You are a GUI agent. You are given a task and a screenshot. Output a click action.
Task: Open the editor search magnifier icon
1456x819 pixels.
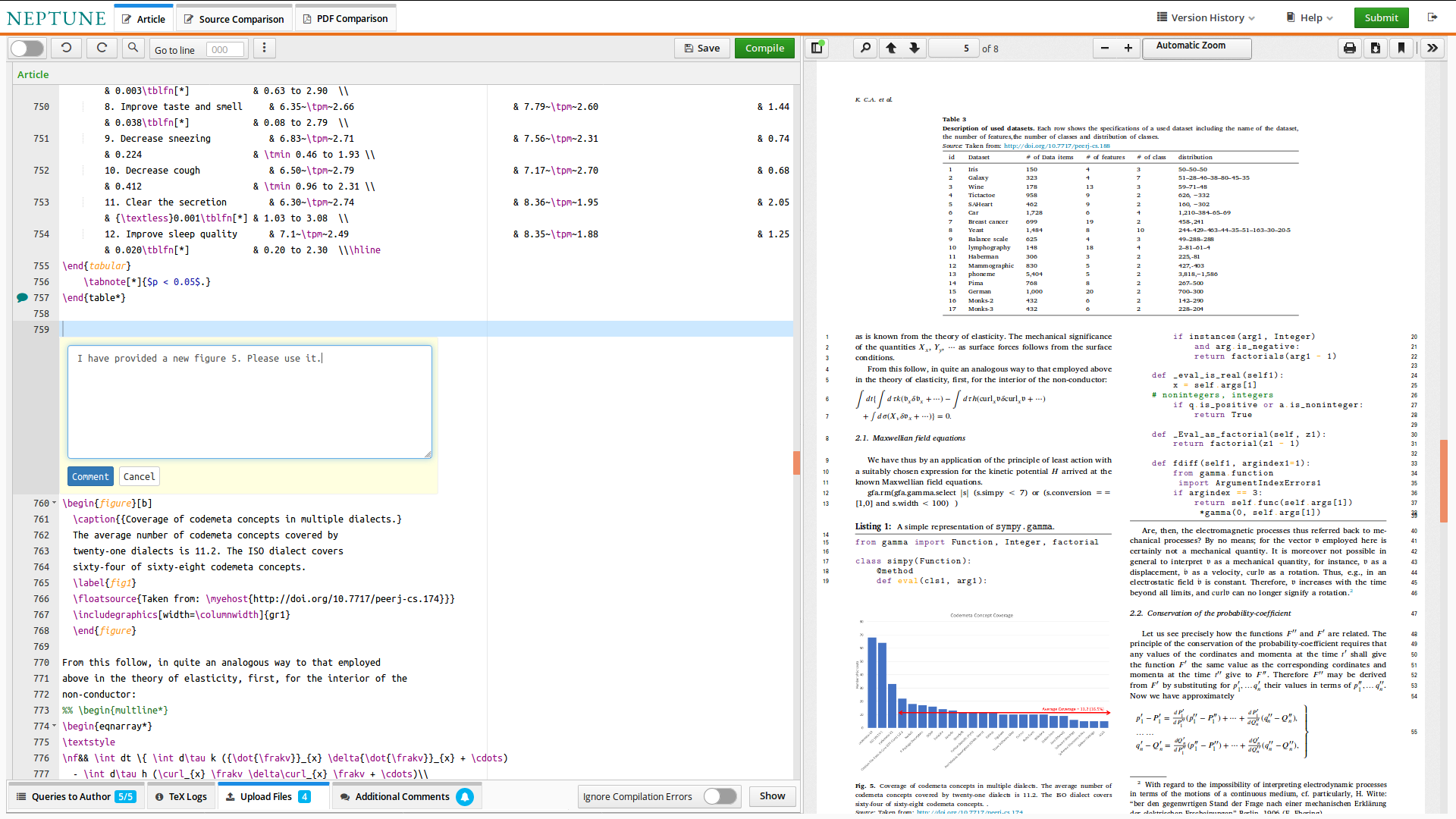tap(133, 48)
